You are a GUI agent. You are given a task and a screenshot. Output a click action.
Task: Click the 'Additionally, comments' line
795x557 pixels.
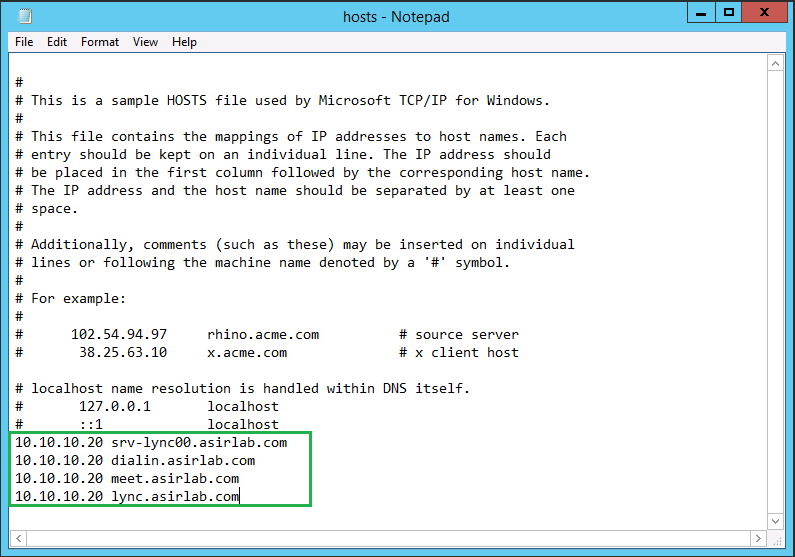[295, 245]
